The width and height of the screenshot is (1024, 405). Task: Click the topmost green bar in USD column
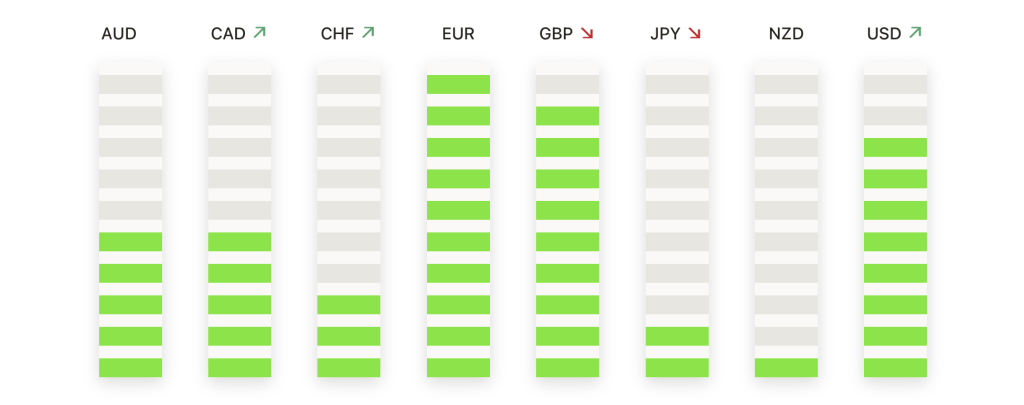(895, 148)
